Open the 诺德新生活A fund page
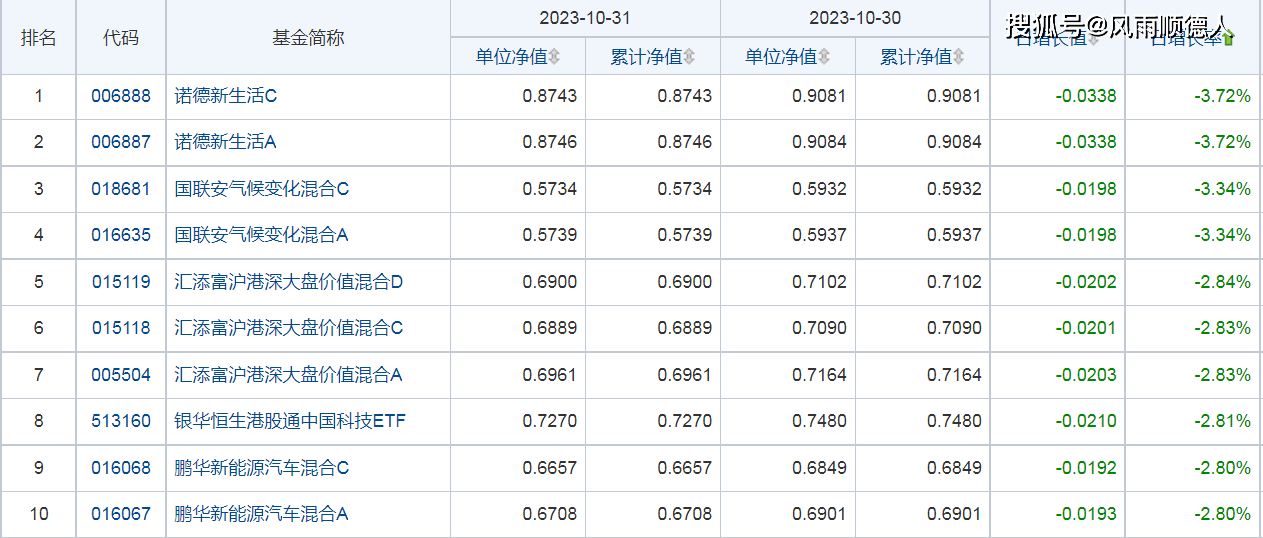The height and width of the screenshot is (538, 1263). coord(225,142)
